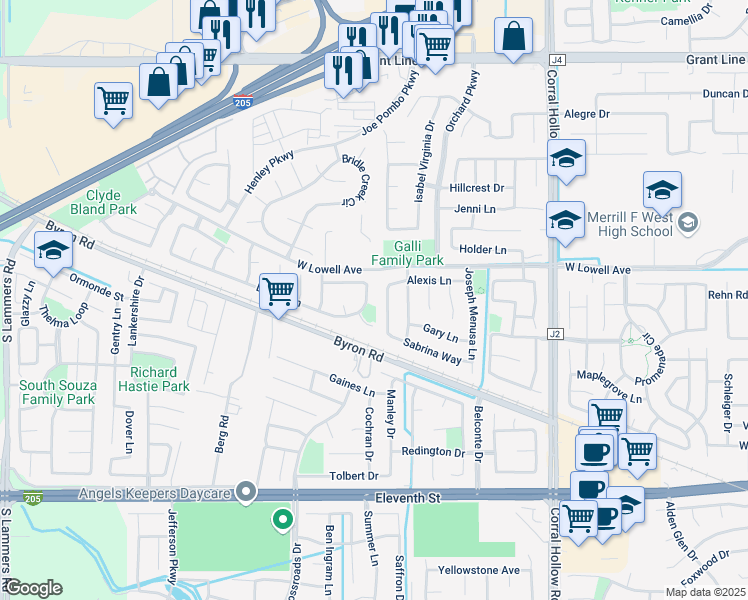Viewport: 748px width, 600px height.
Task: Click the Redington Dr street label
Action: (x=433, y=452)
